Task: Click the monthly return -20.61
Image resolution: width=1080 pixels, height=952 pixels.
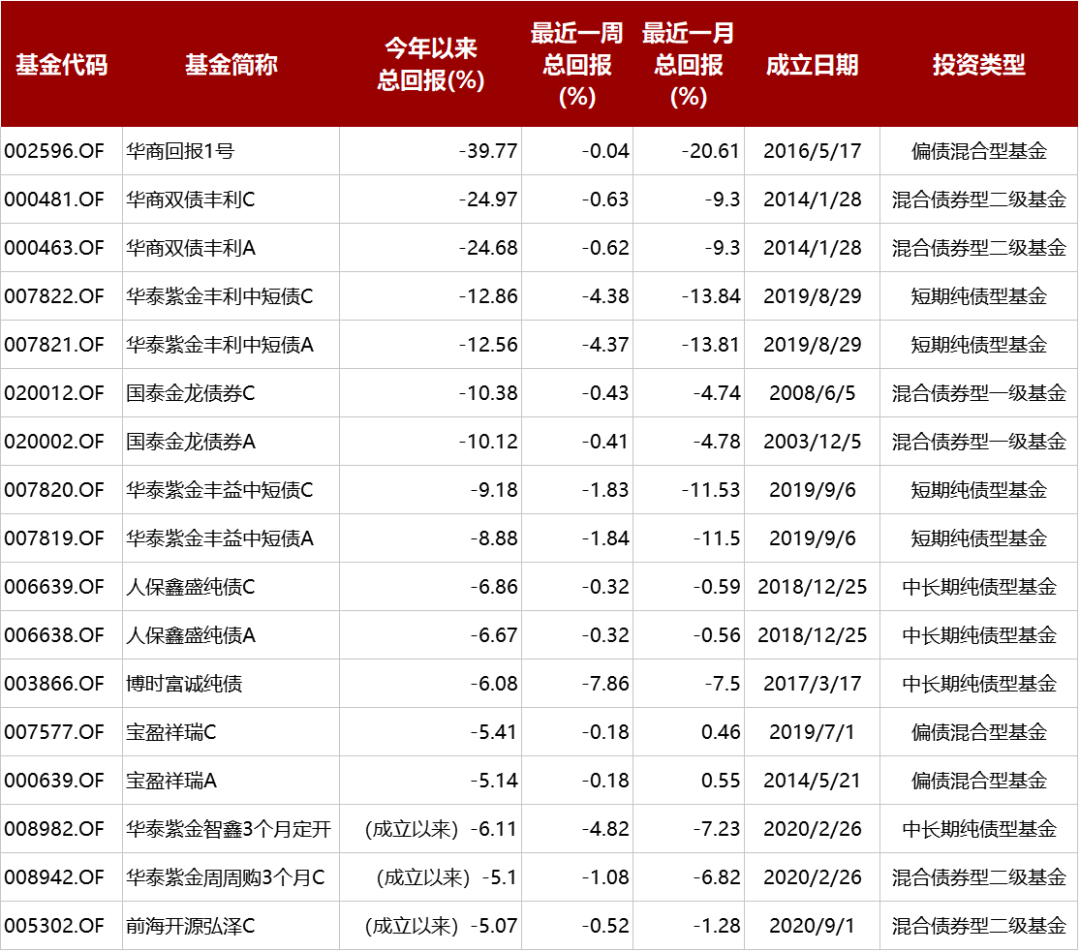Action: (711, 151)
